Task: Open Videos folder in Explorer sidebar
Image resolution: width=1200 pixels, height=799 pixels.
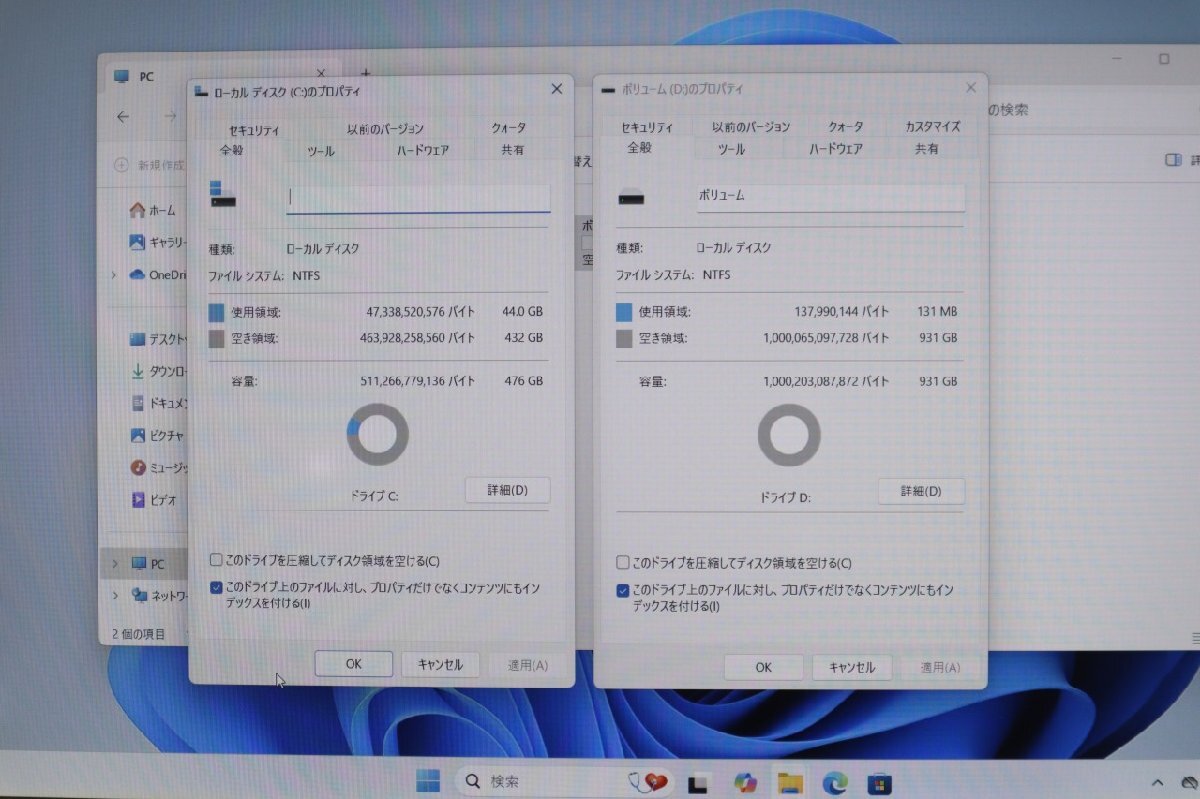Action: point(155,499)
